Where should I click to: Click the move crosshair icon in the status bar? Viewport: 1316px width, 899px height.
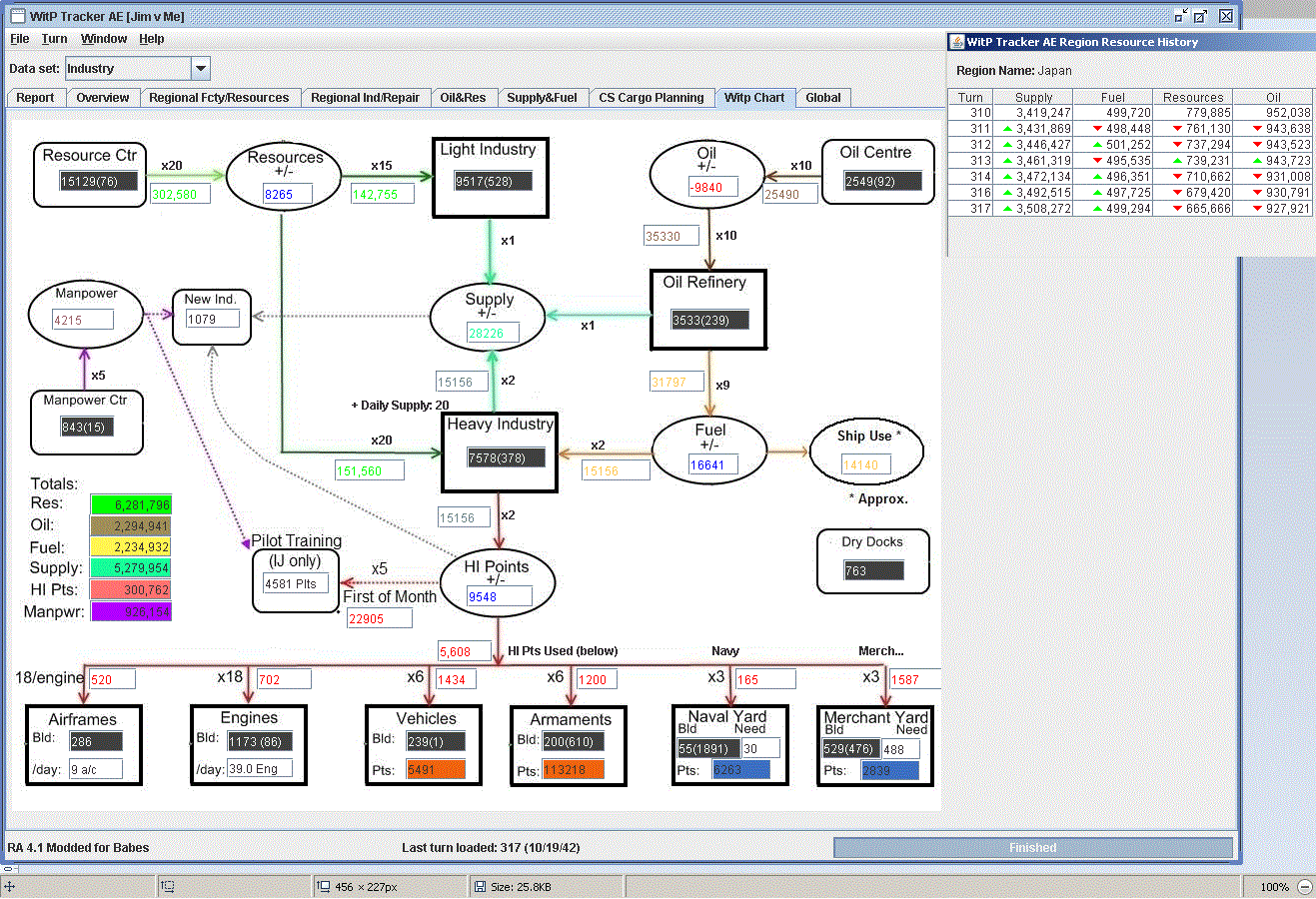[9, 886]
